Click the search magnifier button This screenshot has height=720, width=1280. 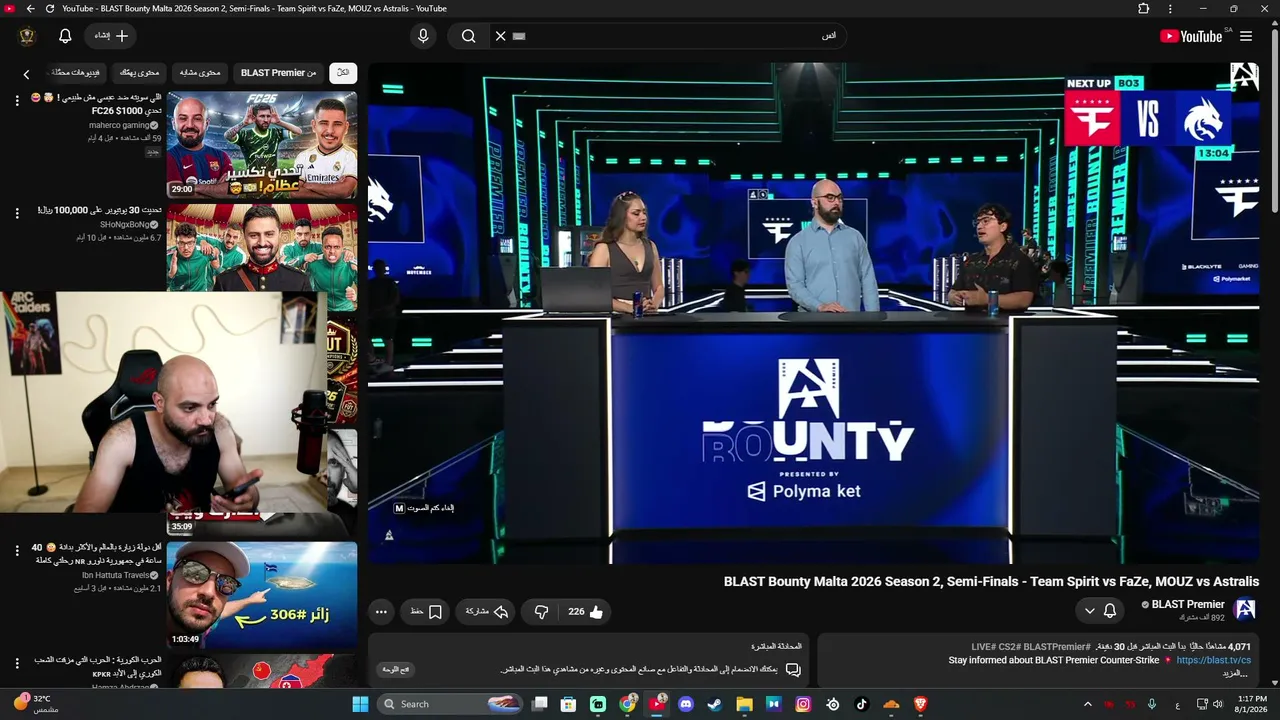(468, 36)
